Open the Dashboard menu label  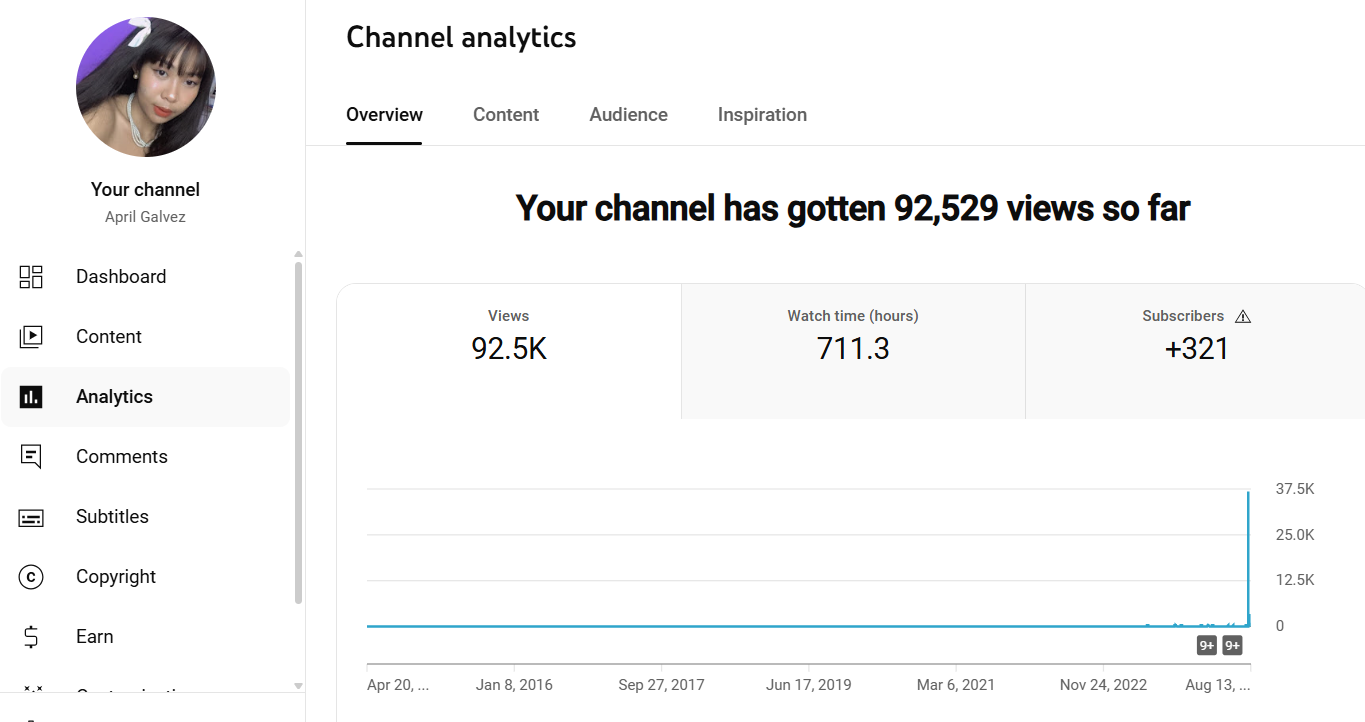tap(121, 277)
